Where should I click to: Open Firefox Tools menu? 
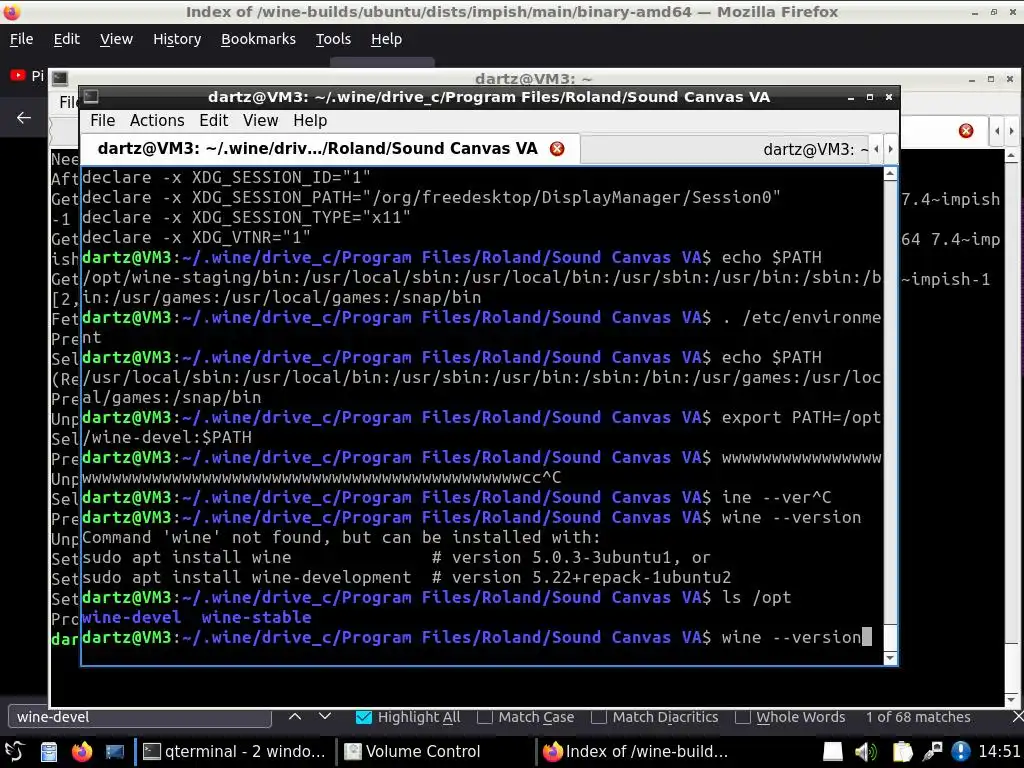[x=333, y=39]
